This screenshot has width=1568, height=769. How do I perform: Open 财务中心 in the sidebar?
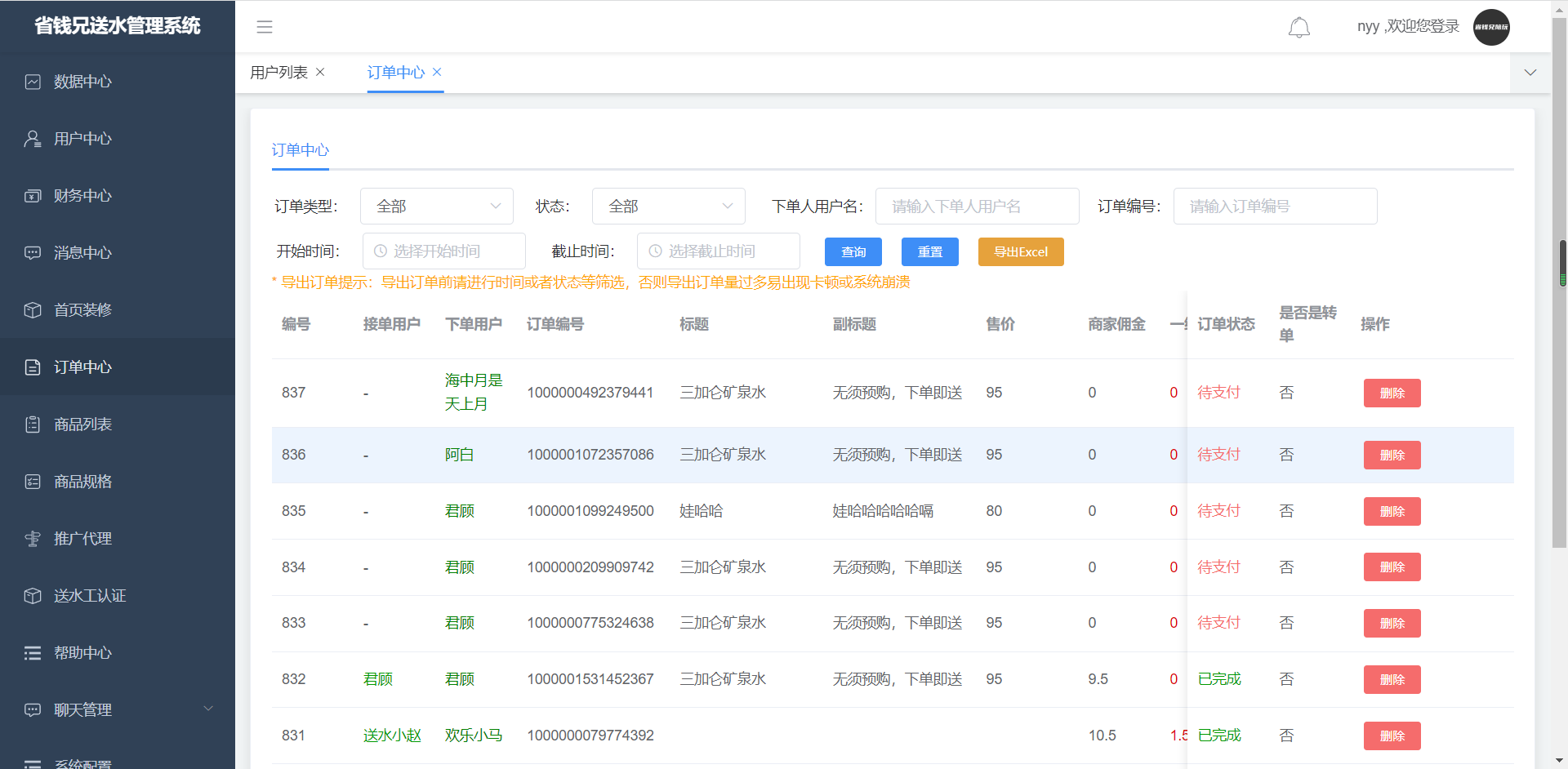click(x=82, y=196)
